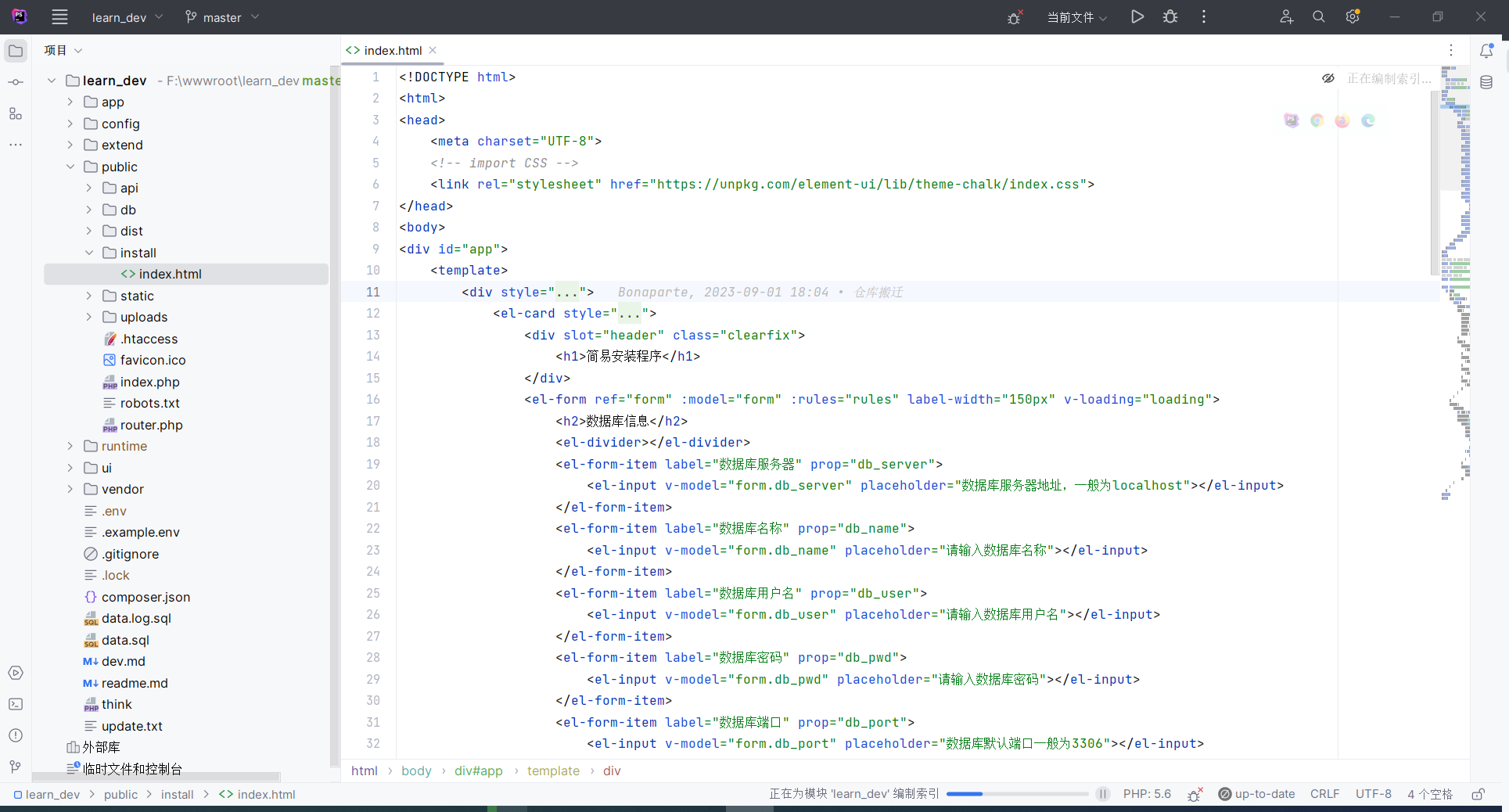Pause the indexing progress

coord(1103,794)
